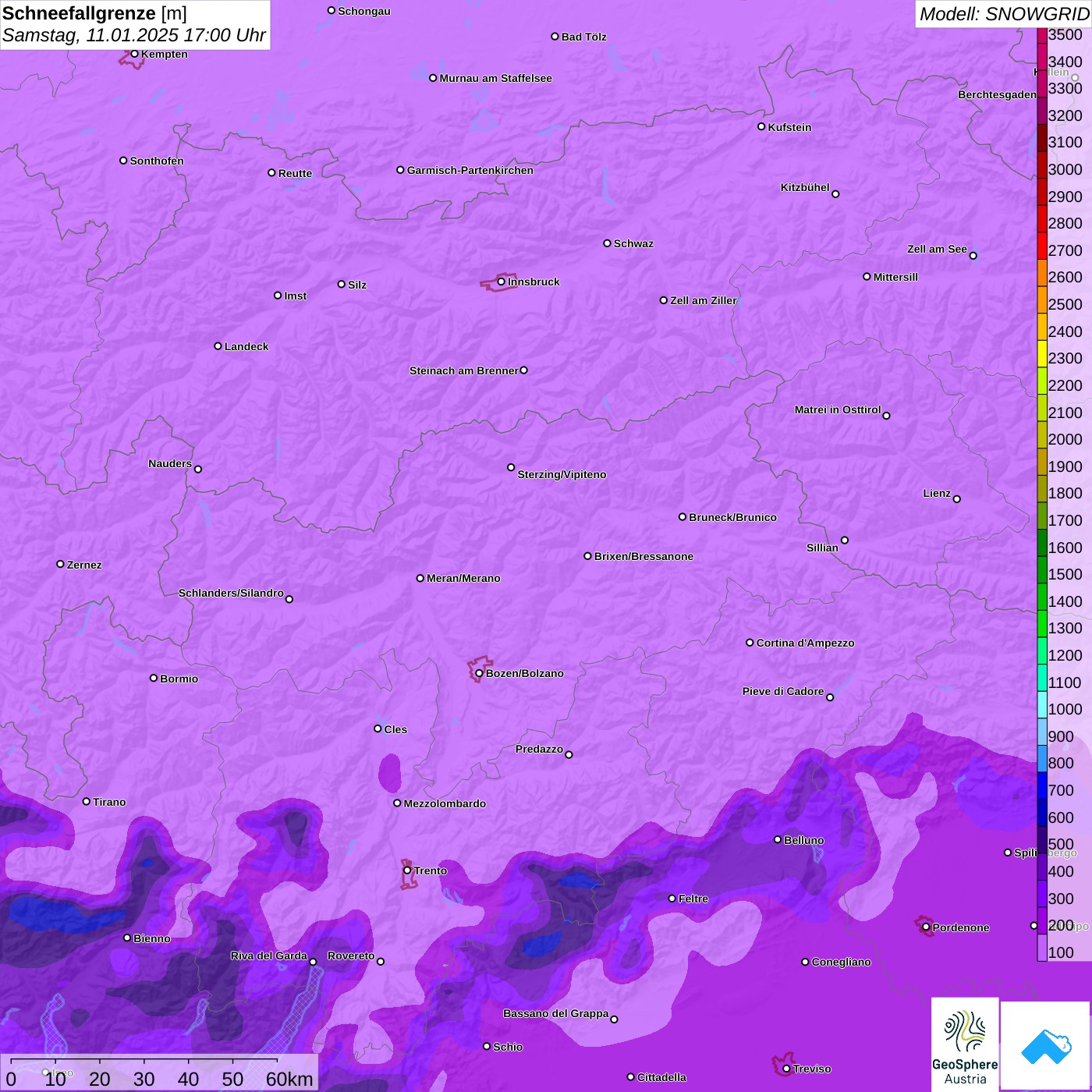Click the 'Garmisch-Partenkirchen' label
Viewport: 1092px width, 1092px height.
[x=470, y=170]
